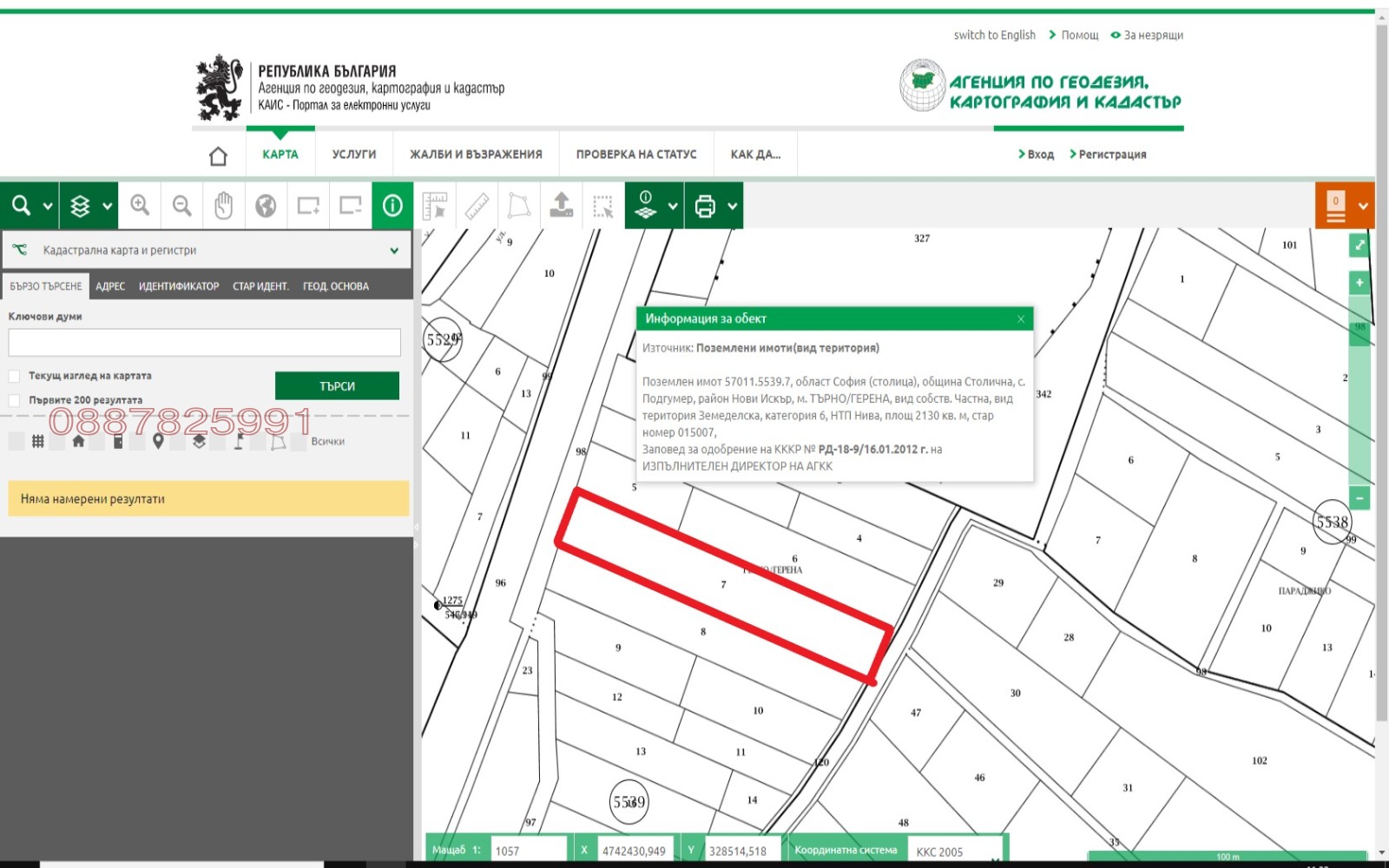Viewport: 1389px width, 868px height.
Task: Switch to the АДРЕС tab
Action: (x=109, y=285)
